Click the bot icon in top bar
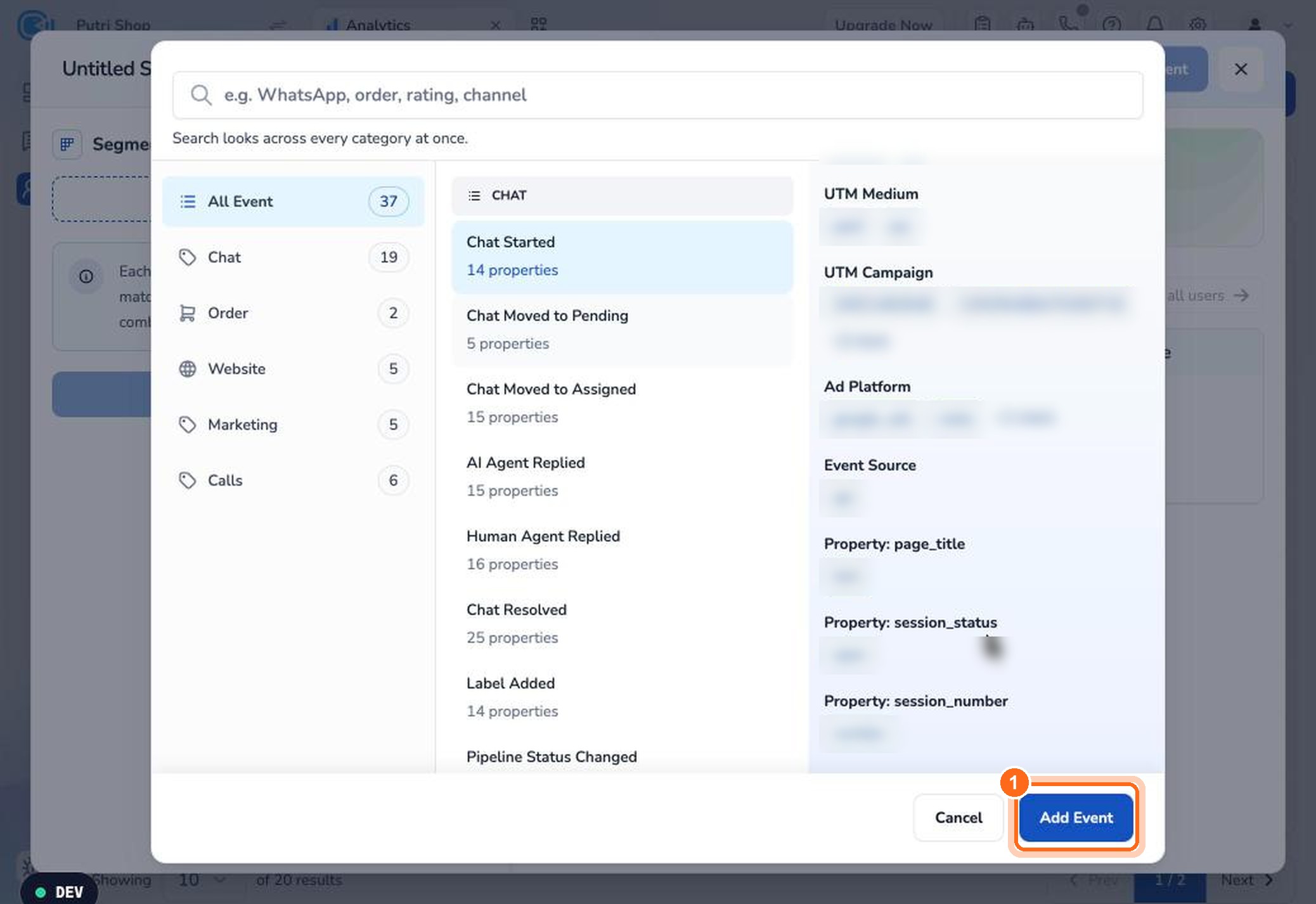The height and width of the screenshot is (904, 1316). (x=1025, y=25)
